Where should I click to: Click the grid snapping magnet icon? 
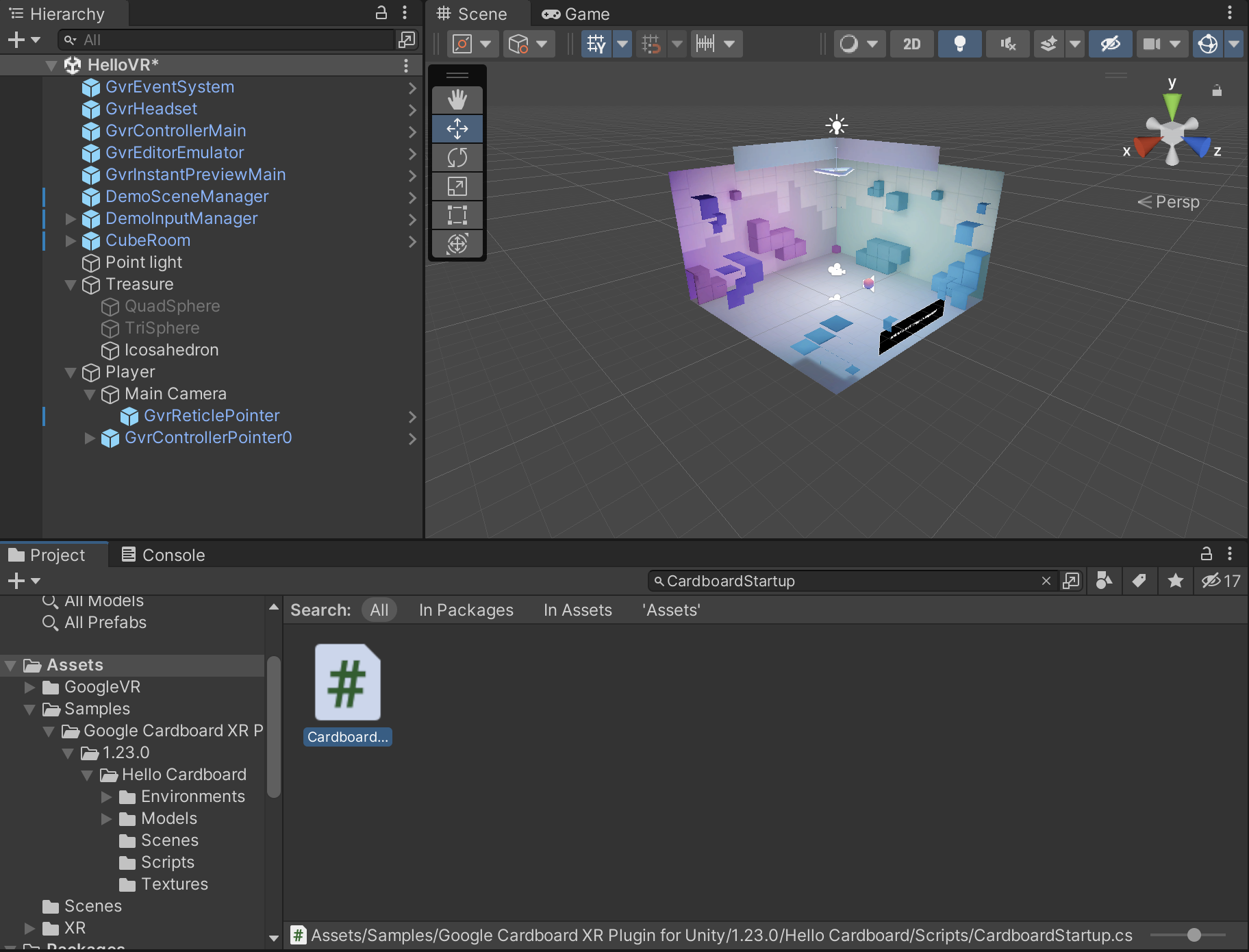click(x=648, y=43)
